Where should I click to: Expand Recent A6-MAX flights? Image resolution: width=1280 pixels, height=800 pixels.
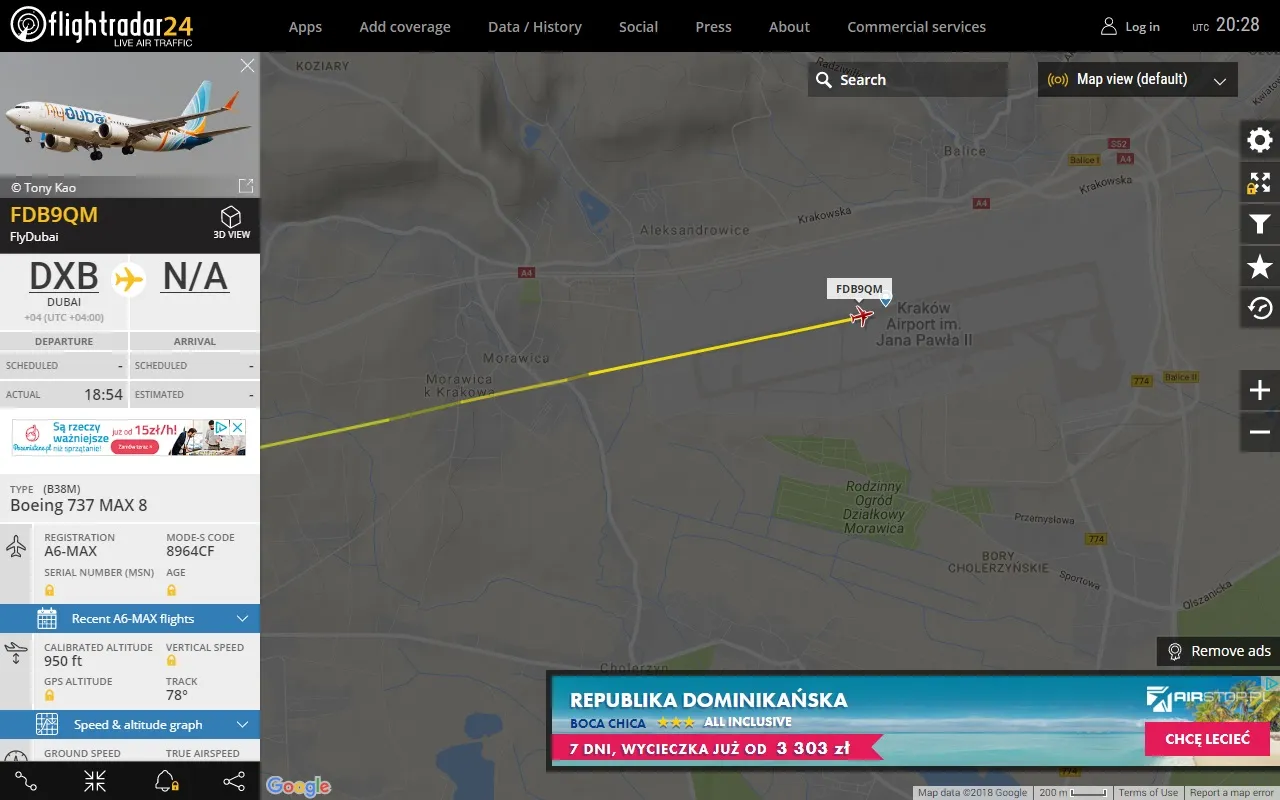point(130,618)
